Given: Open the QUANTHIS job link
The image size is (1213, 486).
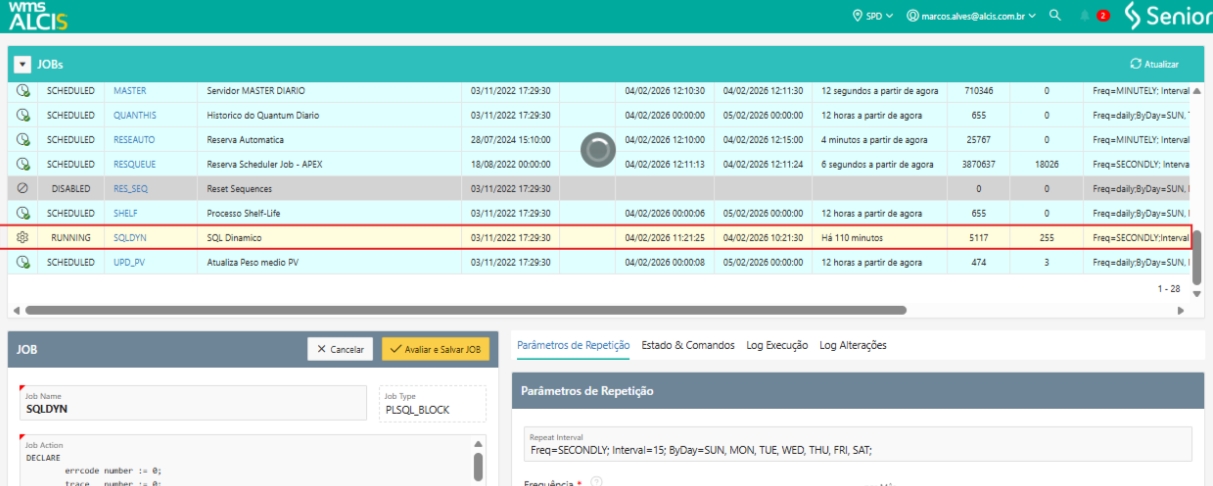Looking at the screenshot, I should coord(134,115).
